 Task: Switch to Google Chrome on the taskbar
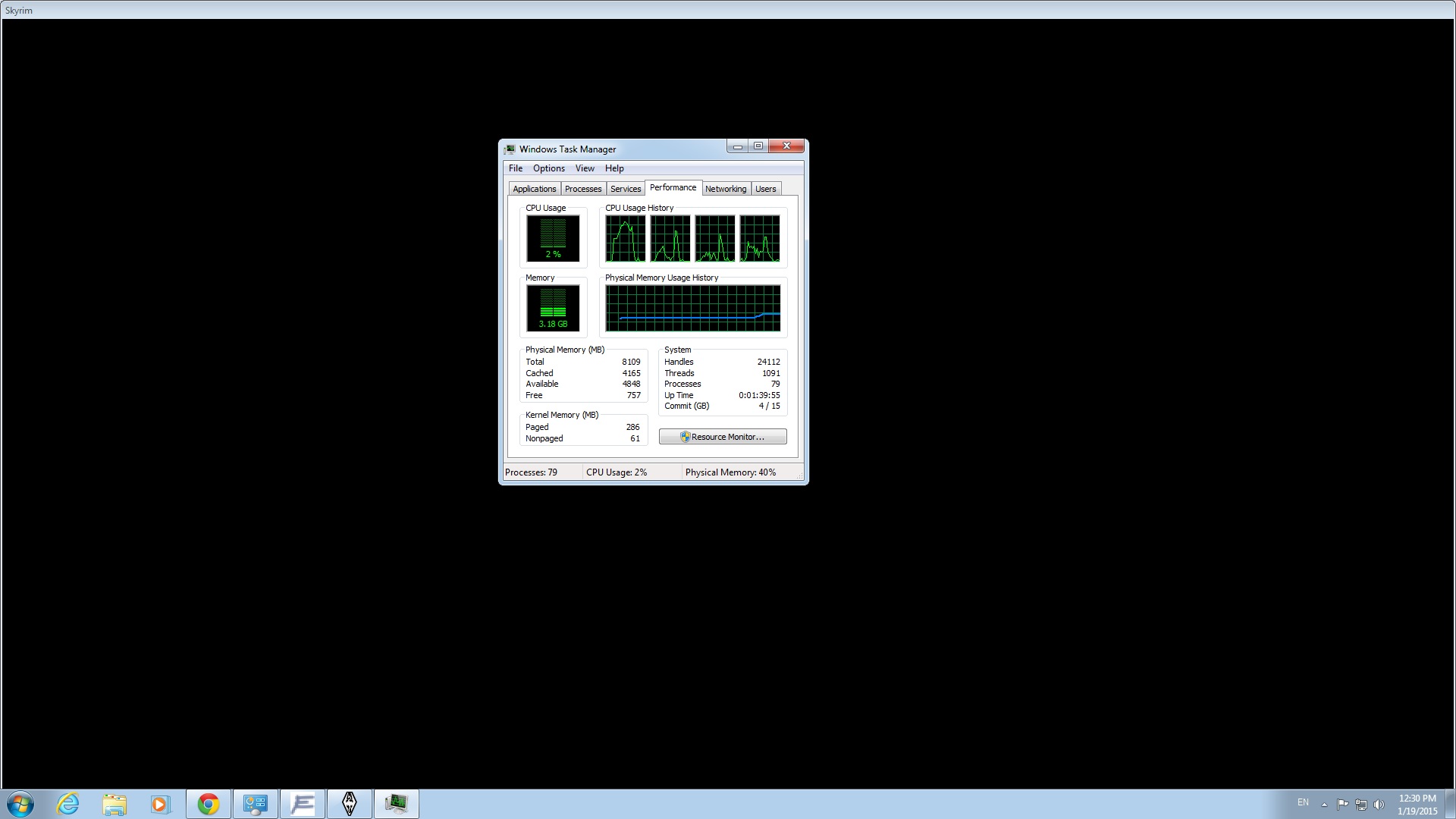[209, 804]
